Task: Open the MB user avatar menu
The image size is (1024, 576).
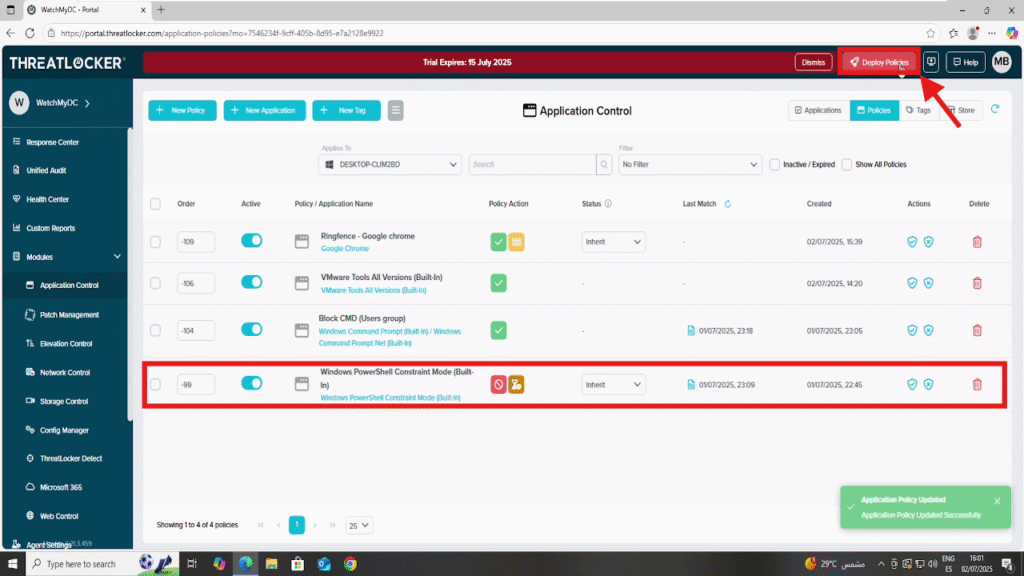Action: 1001,62
